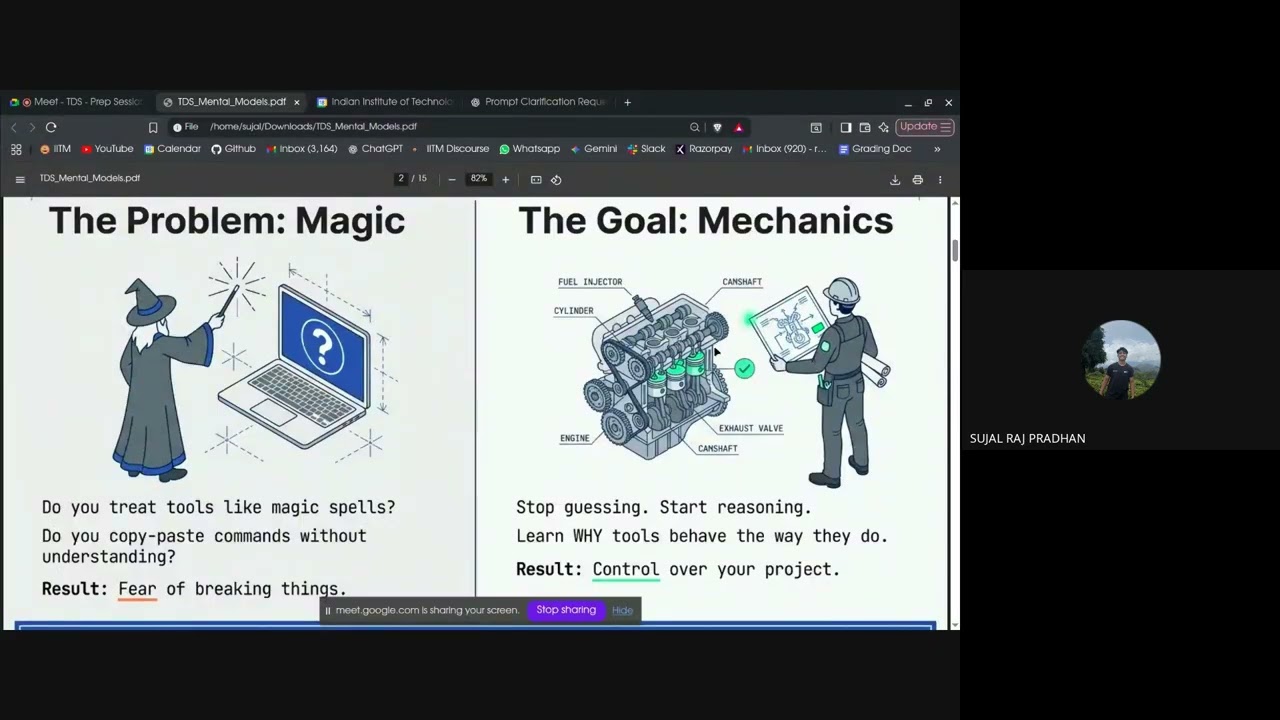Click the fit to page icon
The width and height of the screenshot is (1280, 720).
536,180
